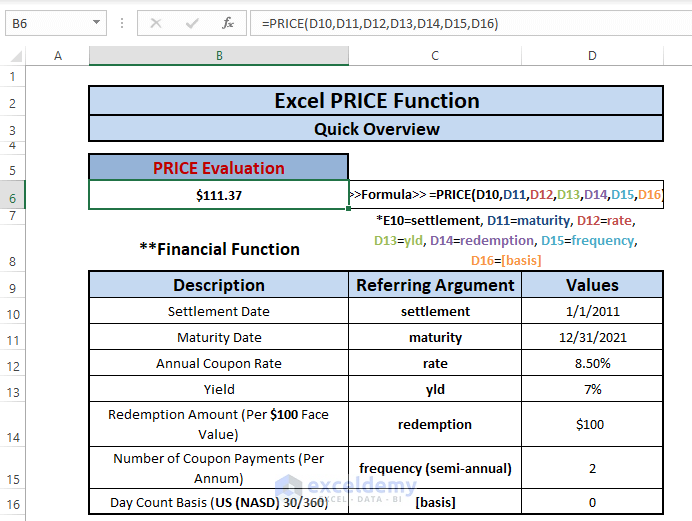
Task: Select the 8.50% value cell
Action: tap(592, 363)
